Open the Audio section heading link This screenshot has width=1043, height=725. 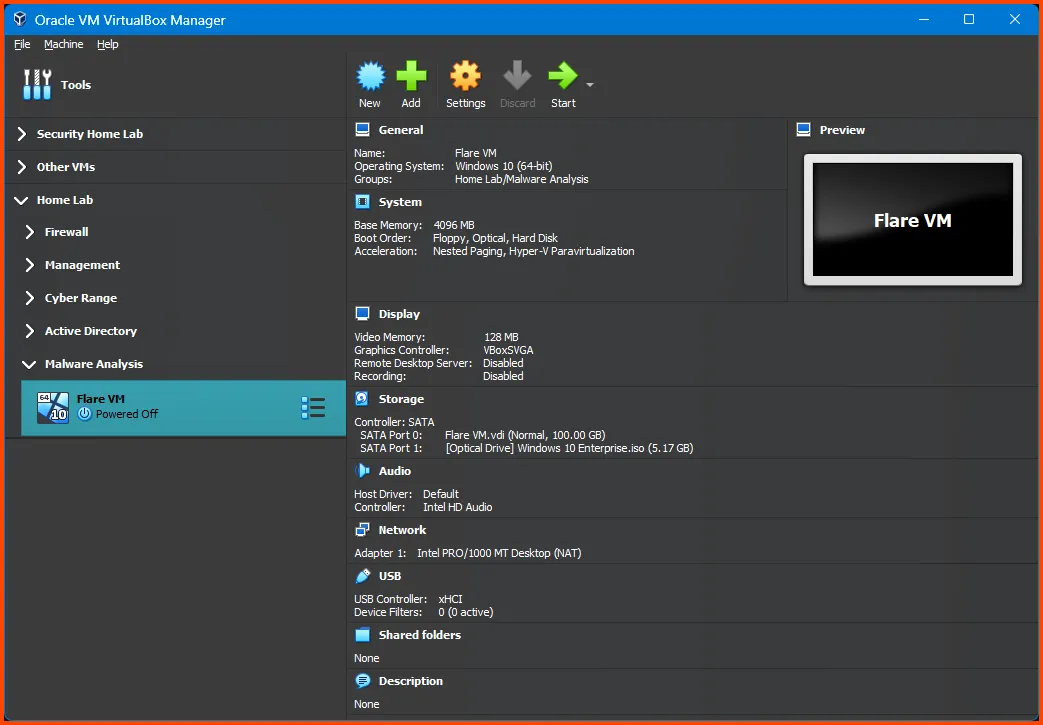click(394, 471)
